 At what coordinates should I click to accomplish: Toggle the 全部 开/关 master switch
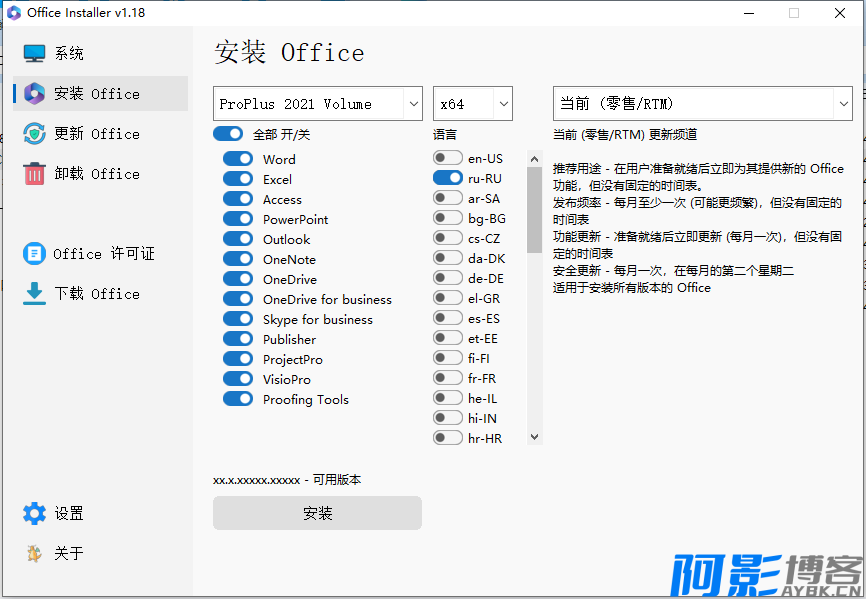(228, 134)
